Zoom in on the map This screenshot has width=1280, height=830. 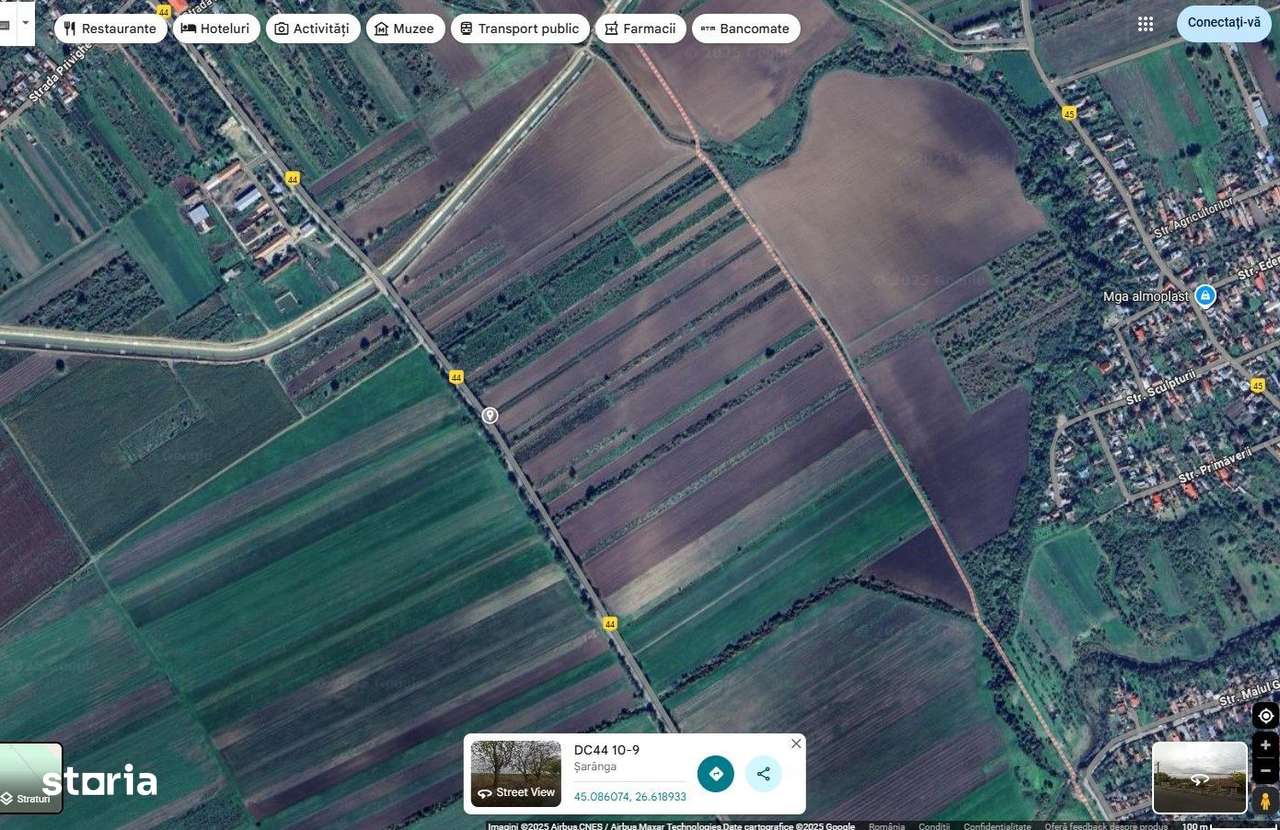1264,745
